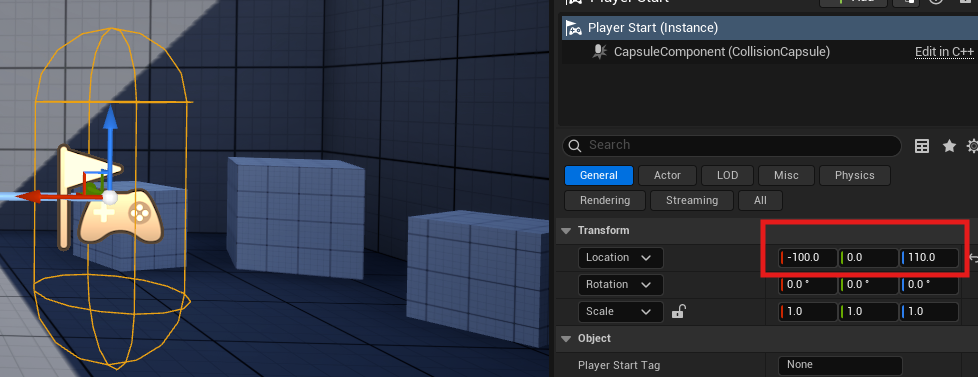This screenshot has width=978, height=377.
Task: Click the white gizmo center sphere
Action: pyautogui.click(x=110, y=198)
